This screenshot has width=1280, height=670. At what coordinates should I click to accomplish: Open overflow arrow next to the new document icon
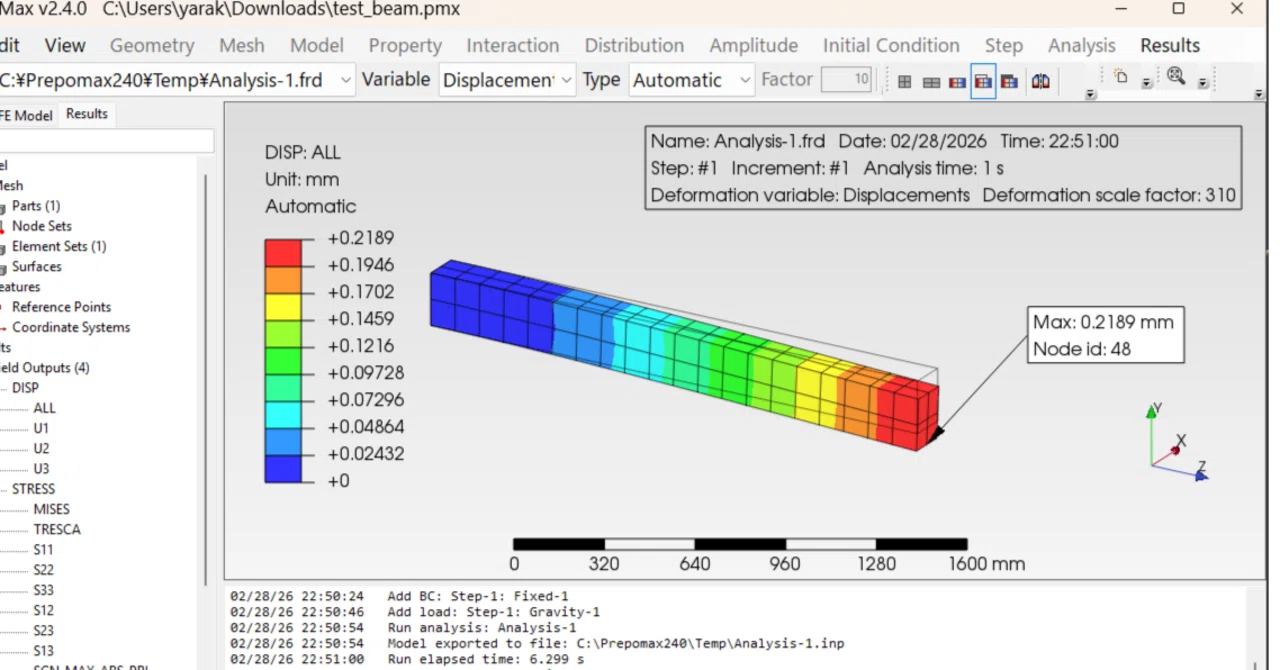point(1147,83)
